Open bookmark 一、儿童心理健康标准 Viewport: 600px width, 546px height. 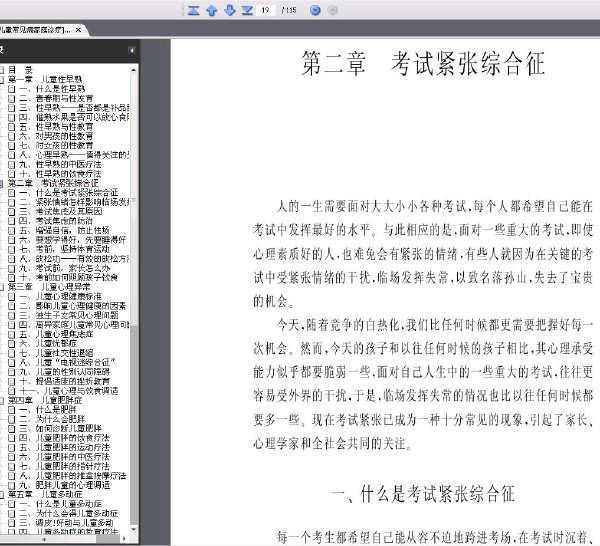click(60, 296)
